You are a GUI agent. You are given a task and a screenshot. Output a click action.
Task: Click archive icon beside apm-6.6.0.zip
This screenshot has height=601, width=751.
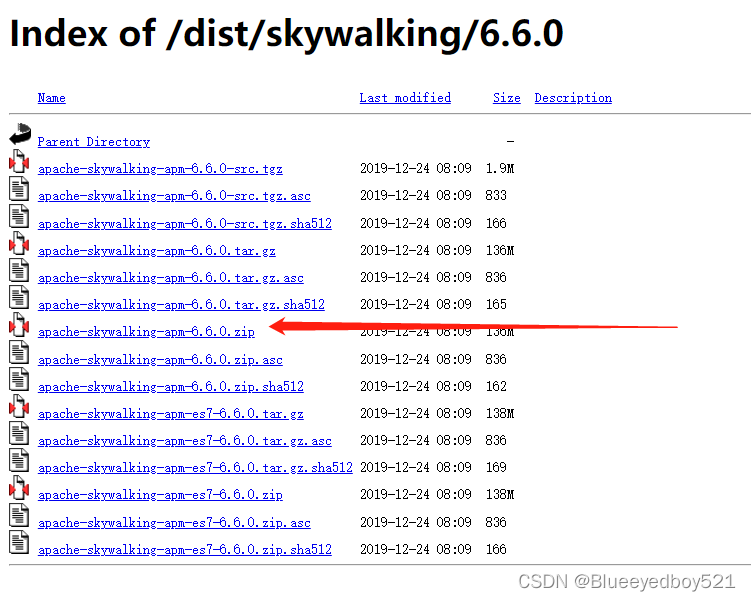pyautogui.click(x=19, y=324)
